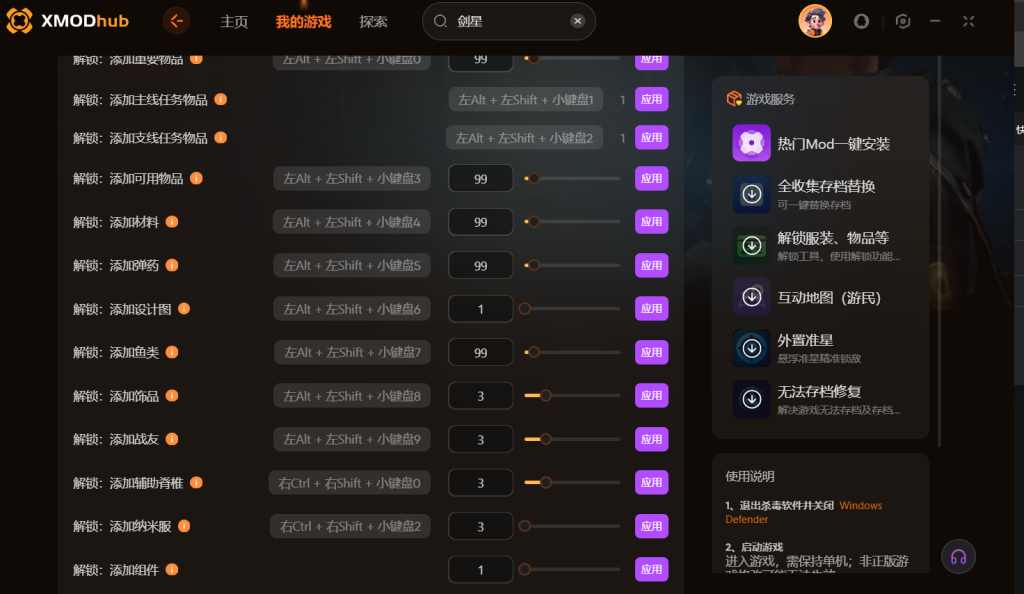Click the 添加纳米服 slider handle
This screenshot has height=594, width=1024.
524,526
